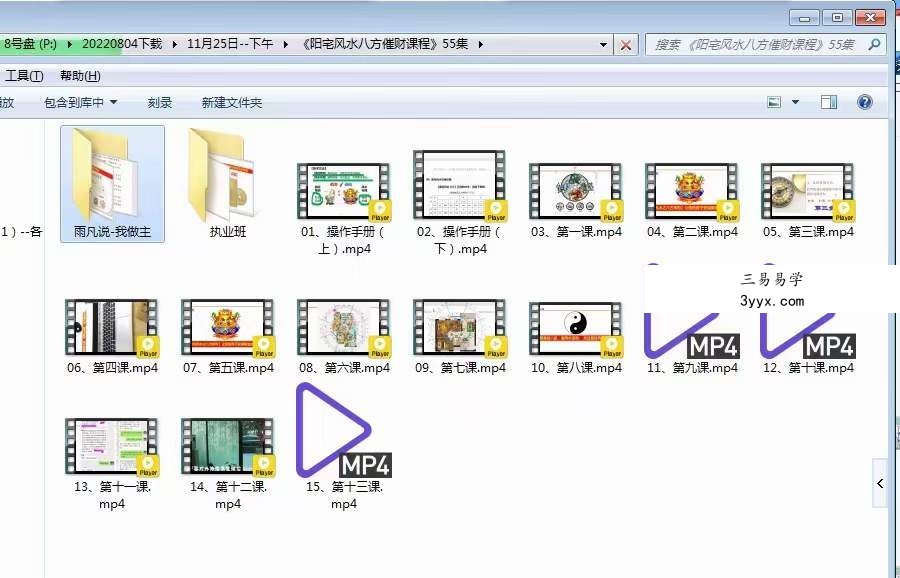Viewport: 900px width, 578px height.
Task: Select the 06、第四课.mp4 file thumbnail
Action: (112, 328)
